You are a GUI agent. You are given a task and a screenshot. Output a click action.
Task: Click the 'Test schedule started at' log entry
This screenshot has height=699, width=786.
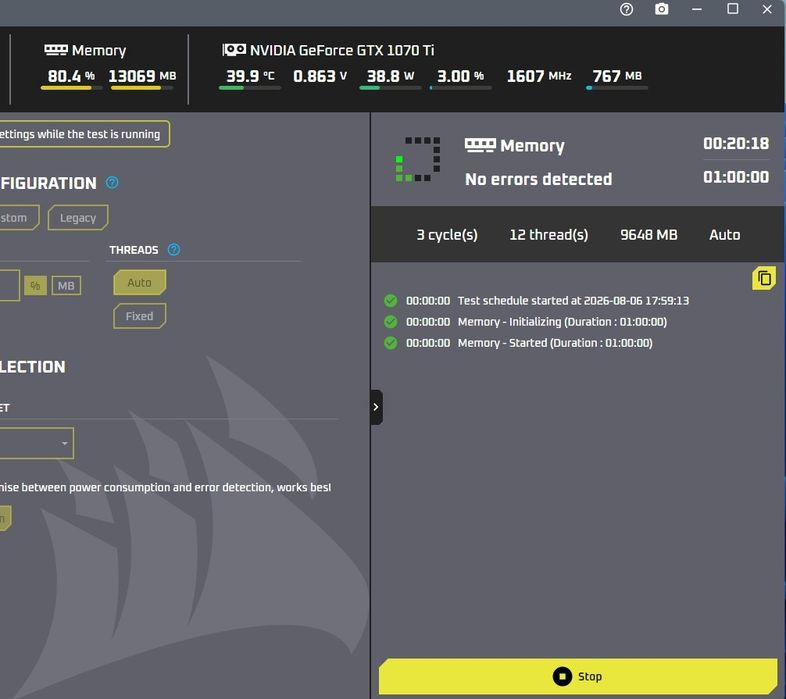pyautogui.click(x=573, y=300)
